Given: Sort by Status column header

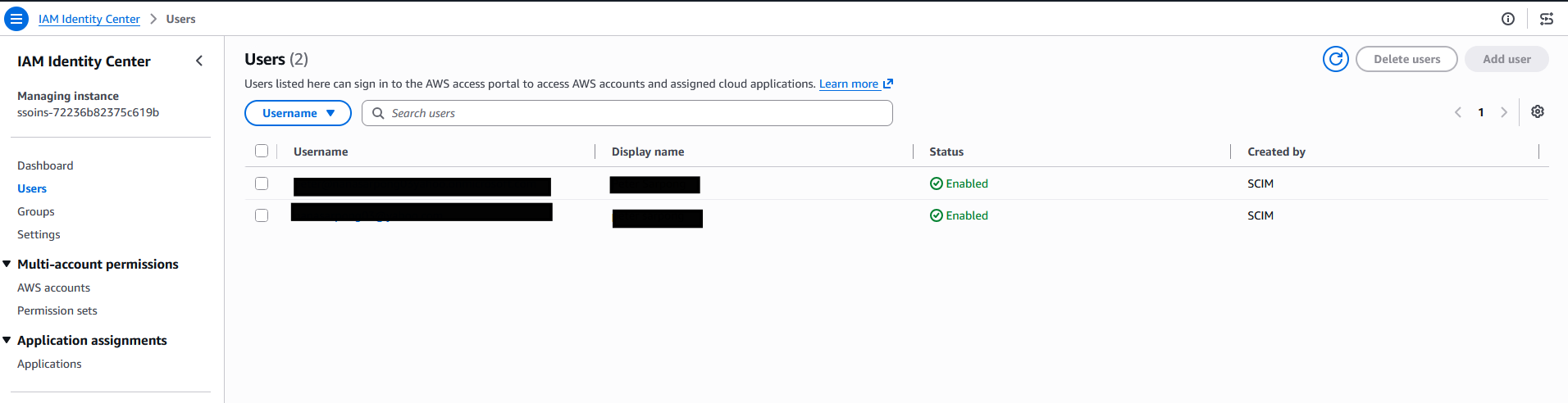Looking at the screenshot, I should coord(946,152).
